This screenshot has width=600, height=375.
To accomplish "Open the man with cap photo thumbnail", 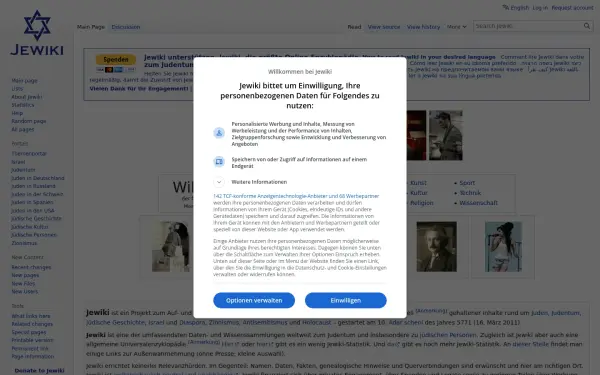I will 446,135.
